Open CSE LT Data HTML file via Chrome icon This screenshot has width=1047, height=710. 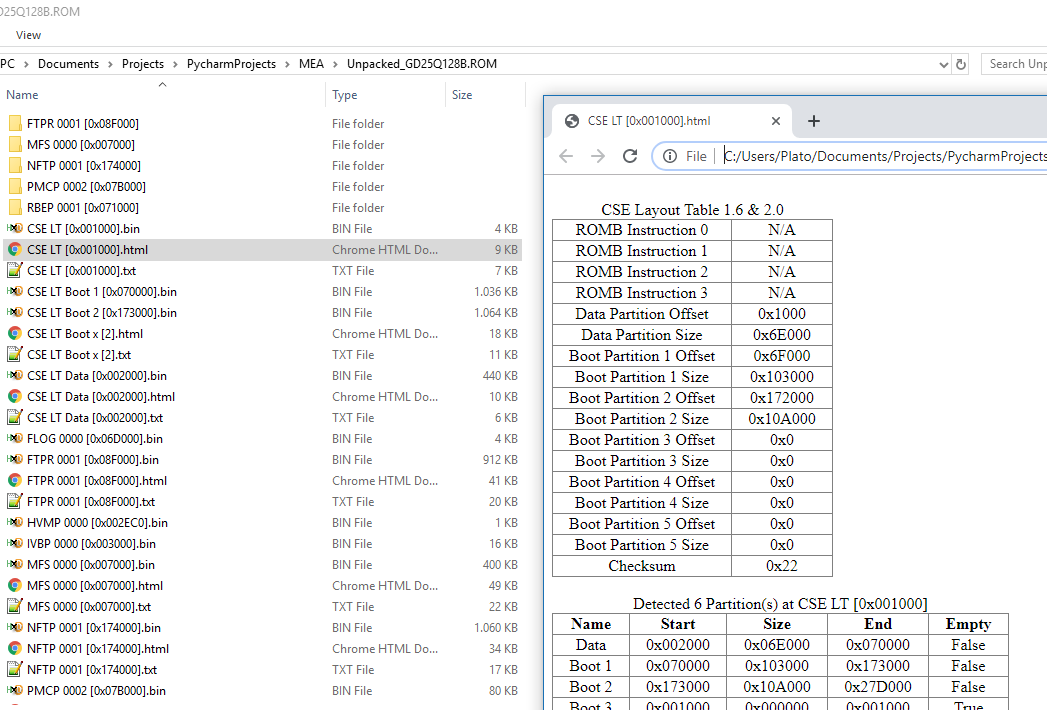(x=15, y=396)
